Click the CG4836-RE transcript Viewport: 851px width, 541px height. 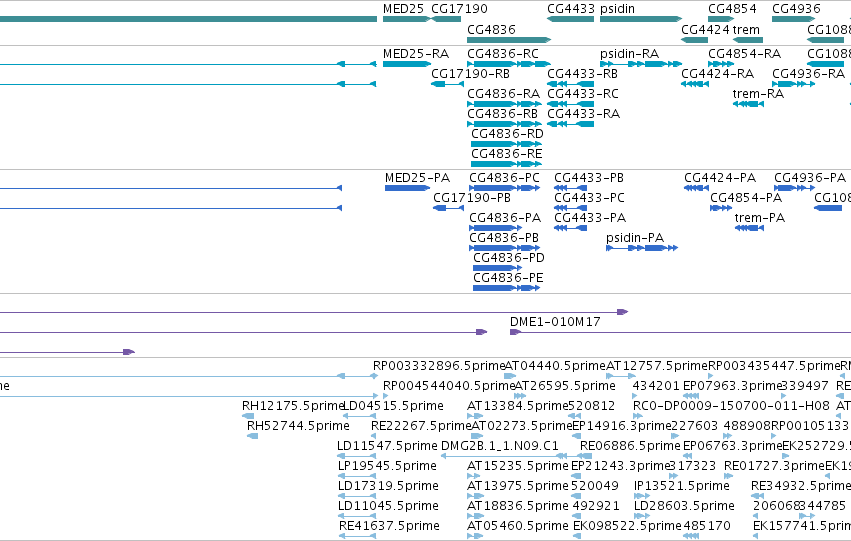pyautogui.click(x=506, y=164)
